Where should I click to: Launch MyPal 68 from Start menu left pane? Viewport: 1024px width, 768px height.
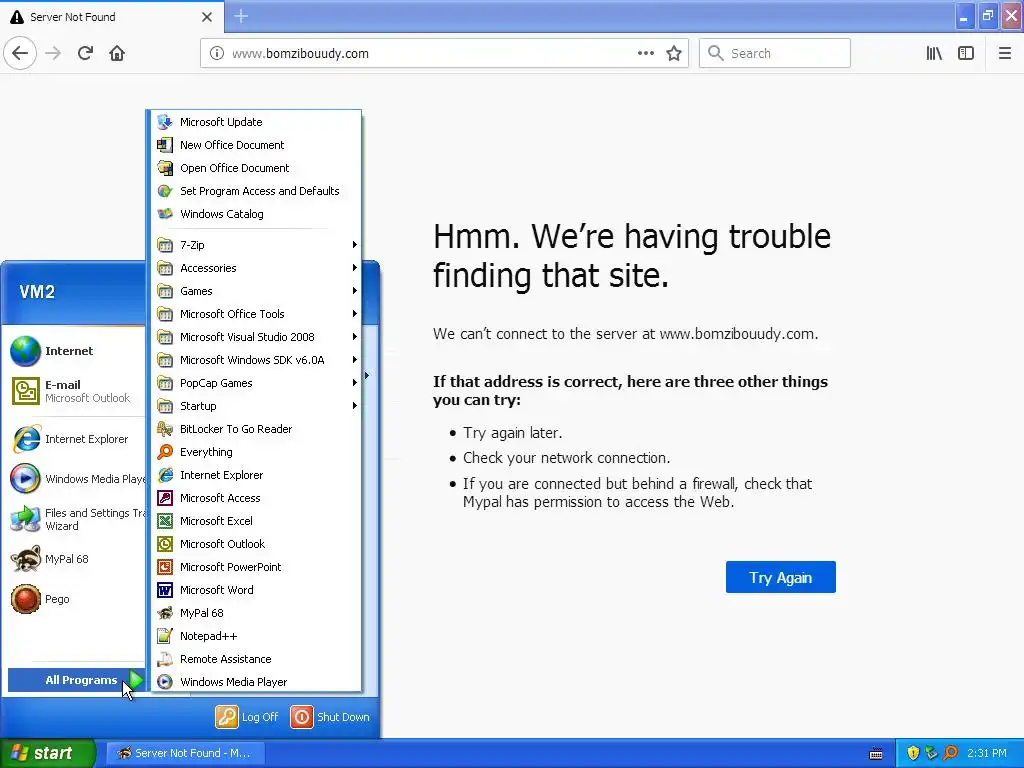[x=75, y=559]
